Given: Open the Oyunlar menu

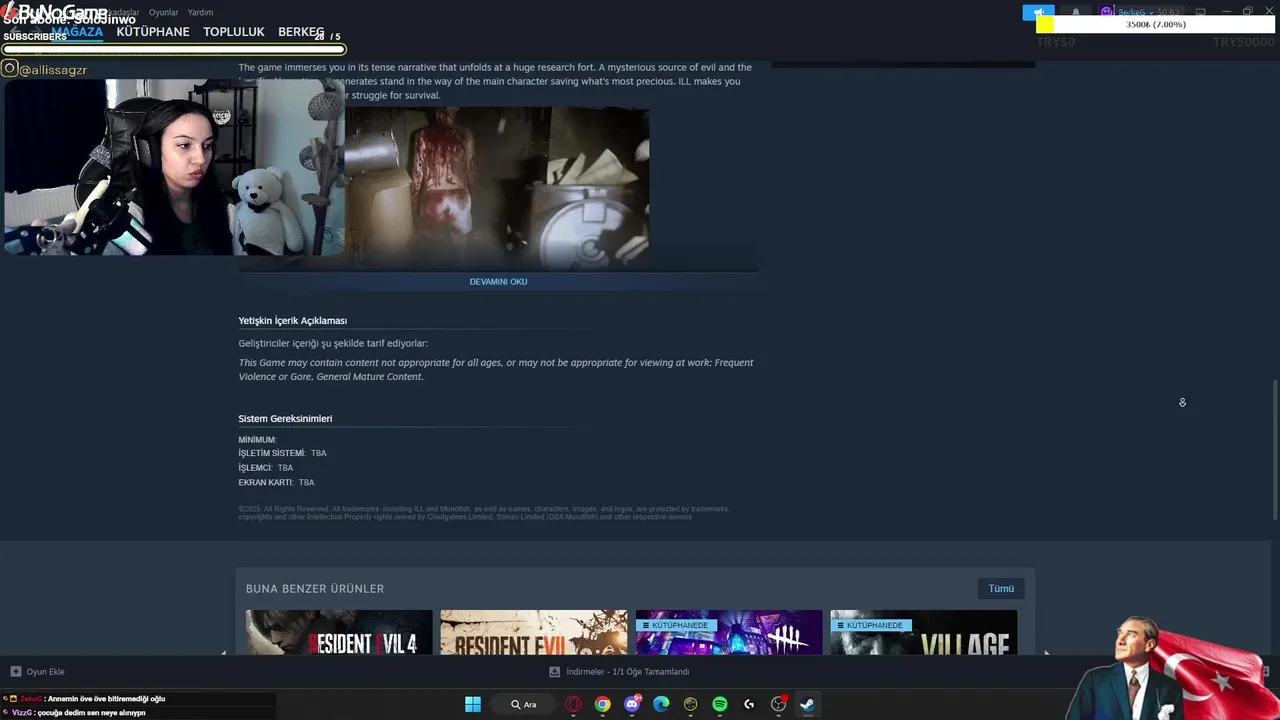Looking at the screenshot, I should point(163,12).
